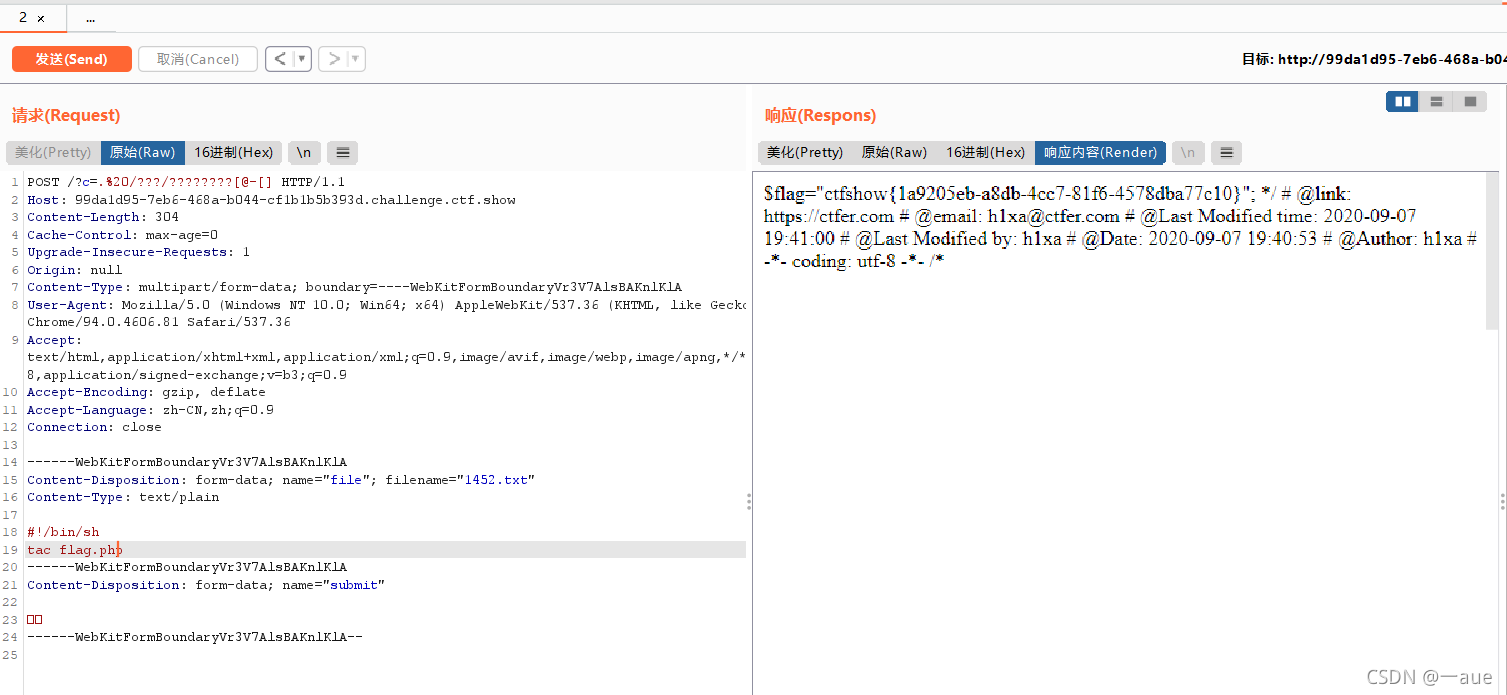The image size is (1507, 695).
Task: Click the Content-Type: text/plain line
Action: [x=123, y=497]
